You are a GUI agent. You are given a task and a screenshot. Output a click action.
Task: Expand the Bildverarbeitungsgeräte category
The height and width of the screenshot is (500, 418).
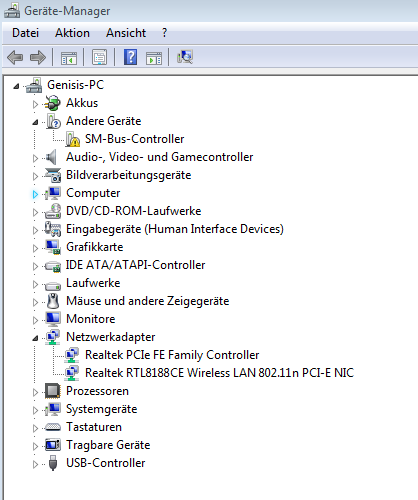35,176
